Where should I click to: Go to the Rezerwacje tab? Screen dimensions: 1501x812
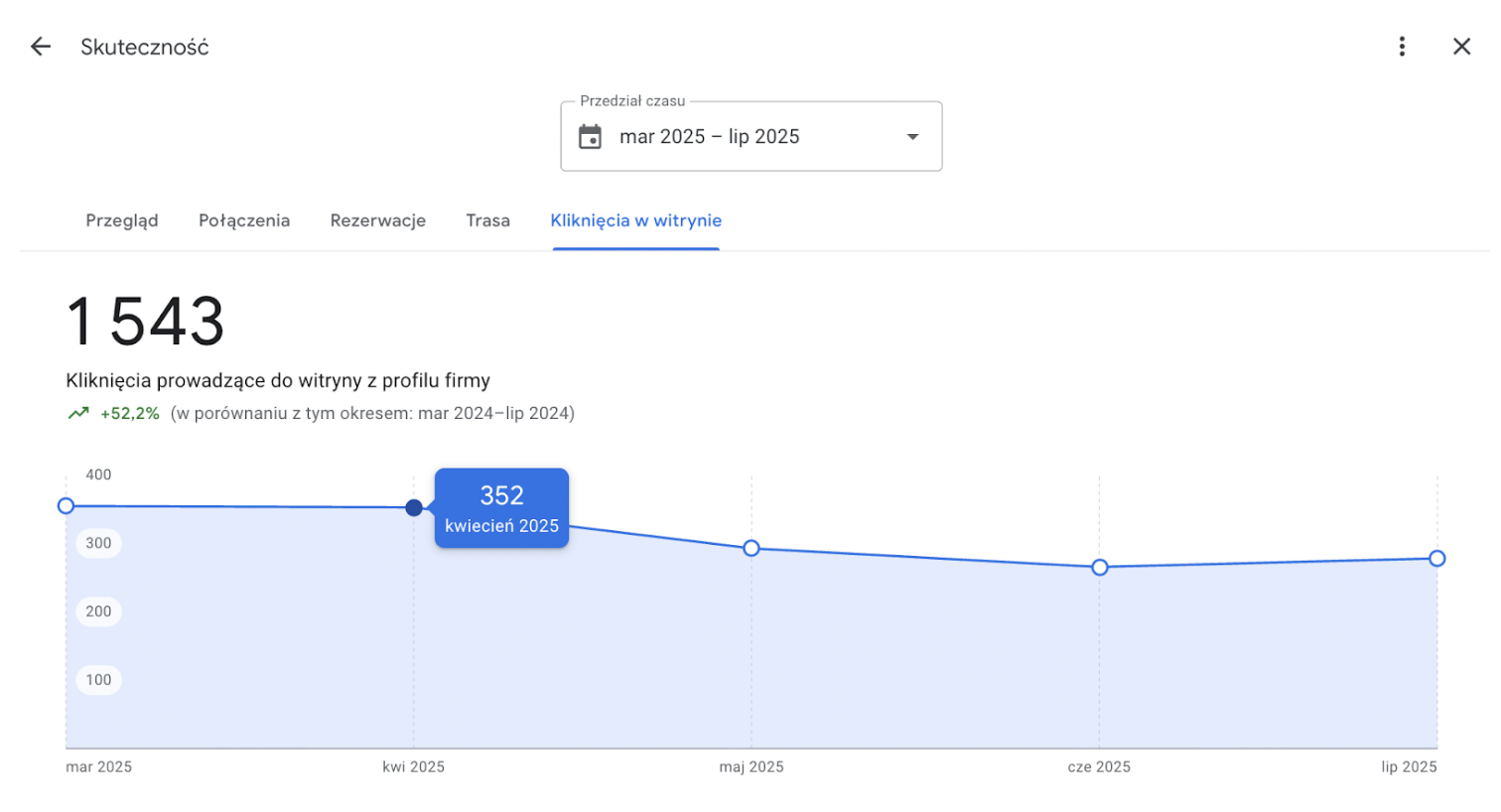377,220
